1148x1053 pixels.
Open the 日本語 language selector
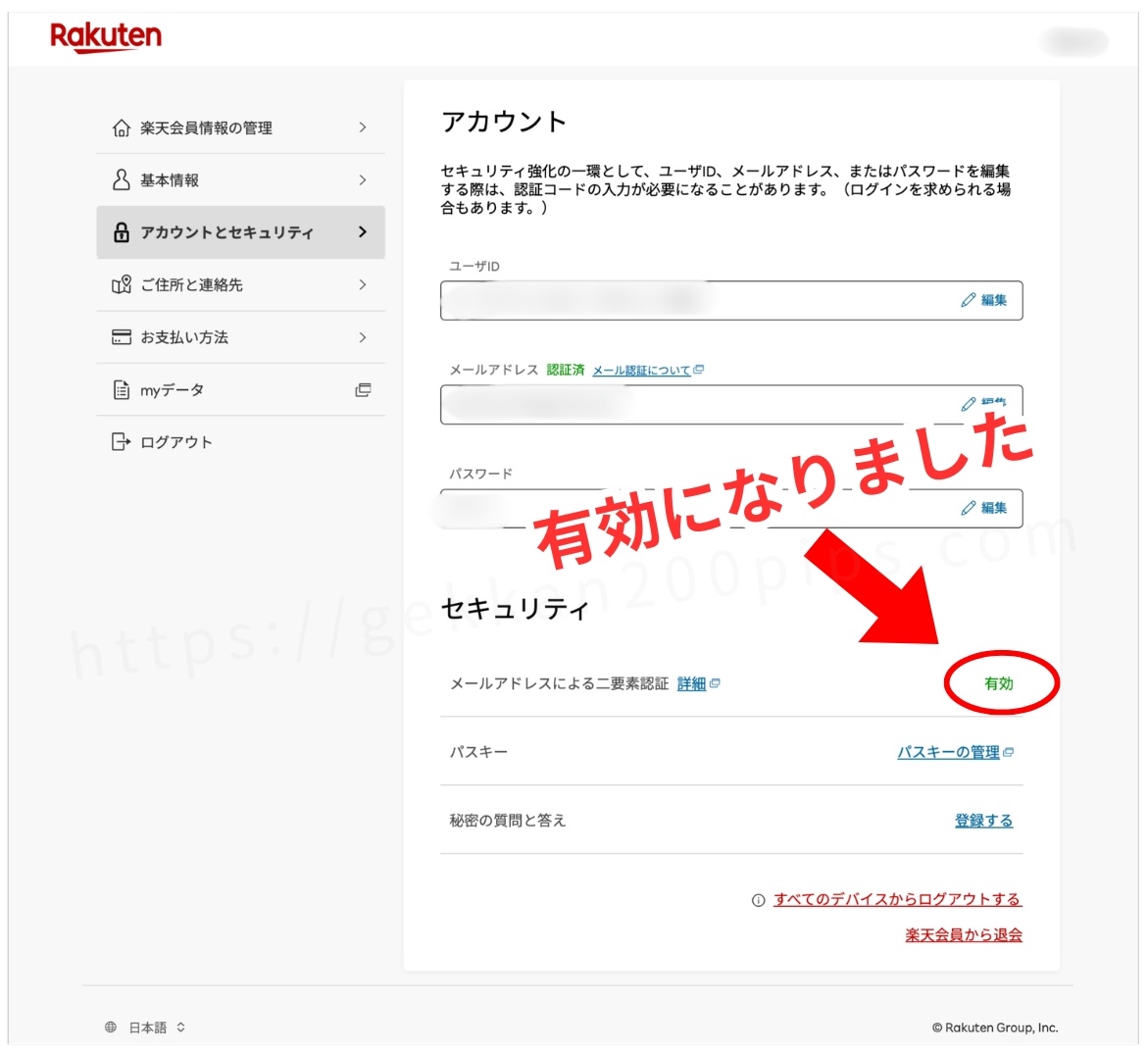click(146, 1028)
